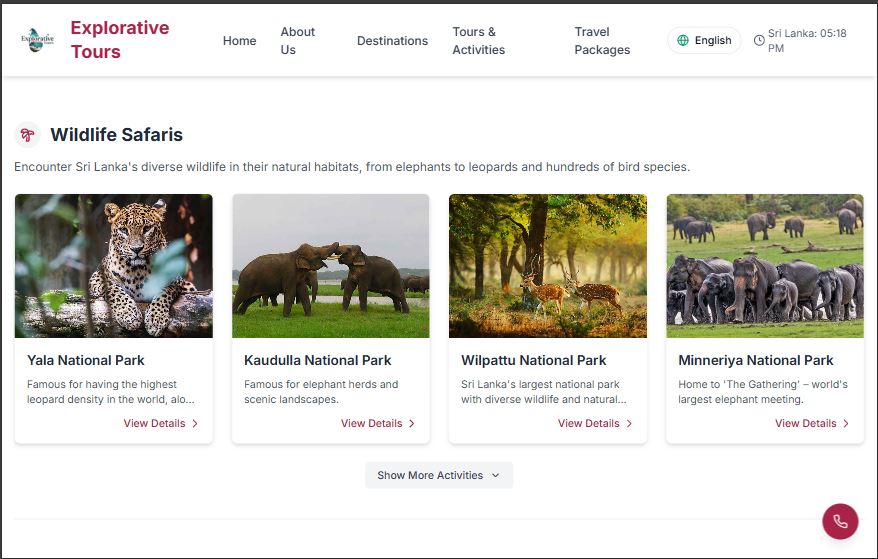Go to the Home menu item

coord(239,41)
